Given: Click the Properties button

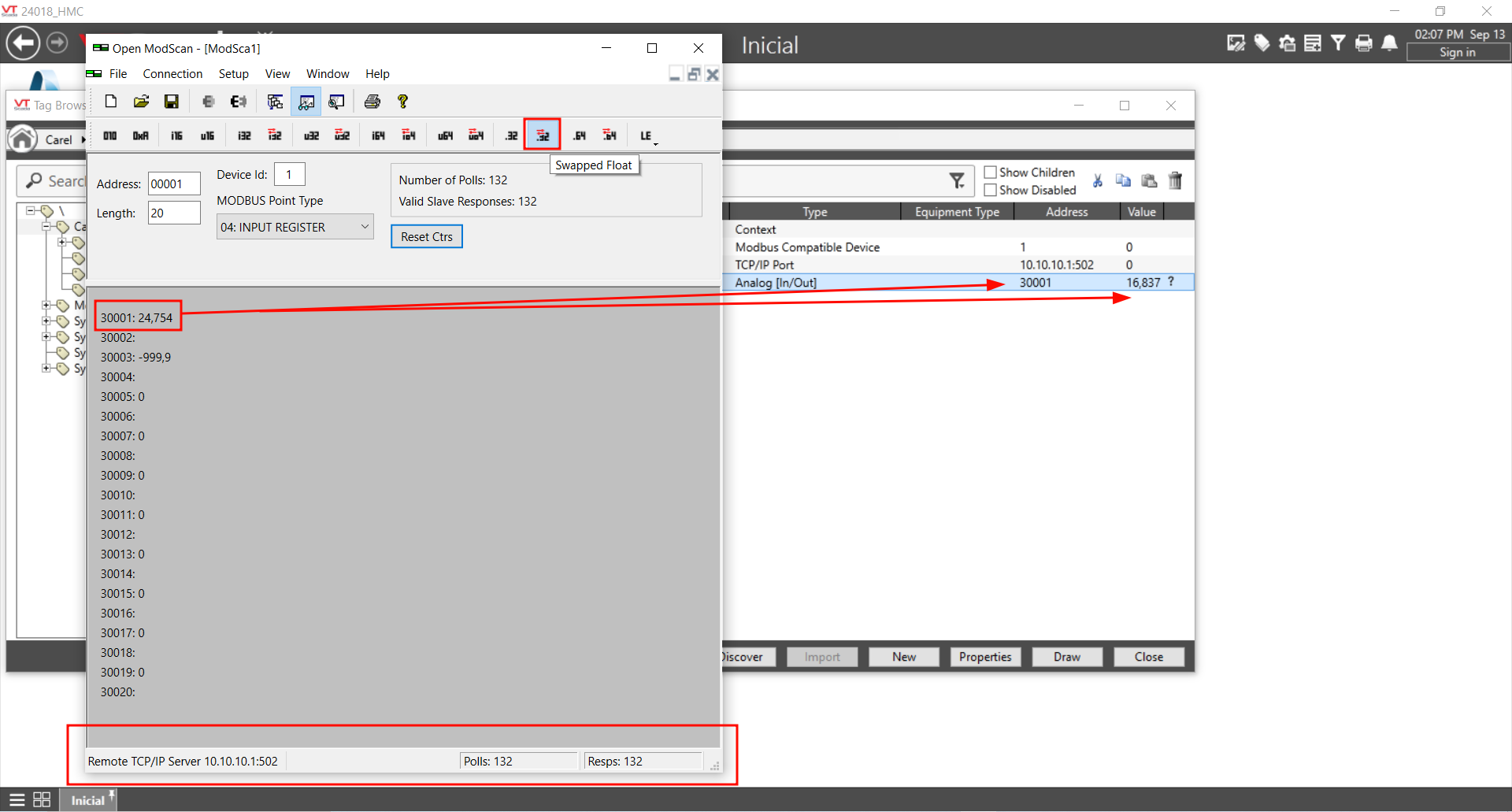Looking at the screenshot, I should [x=984, y=657].
